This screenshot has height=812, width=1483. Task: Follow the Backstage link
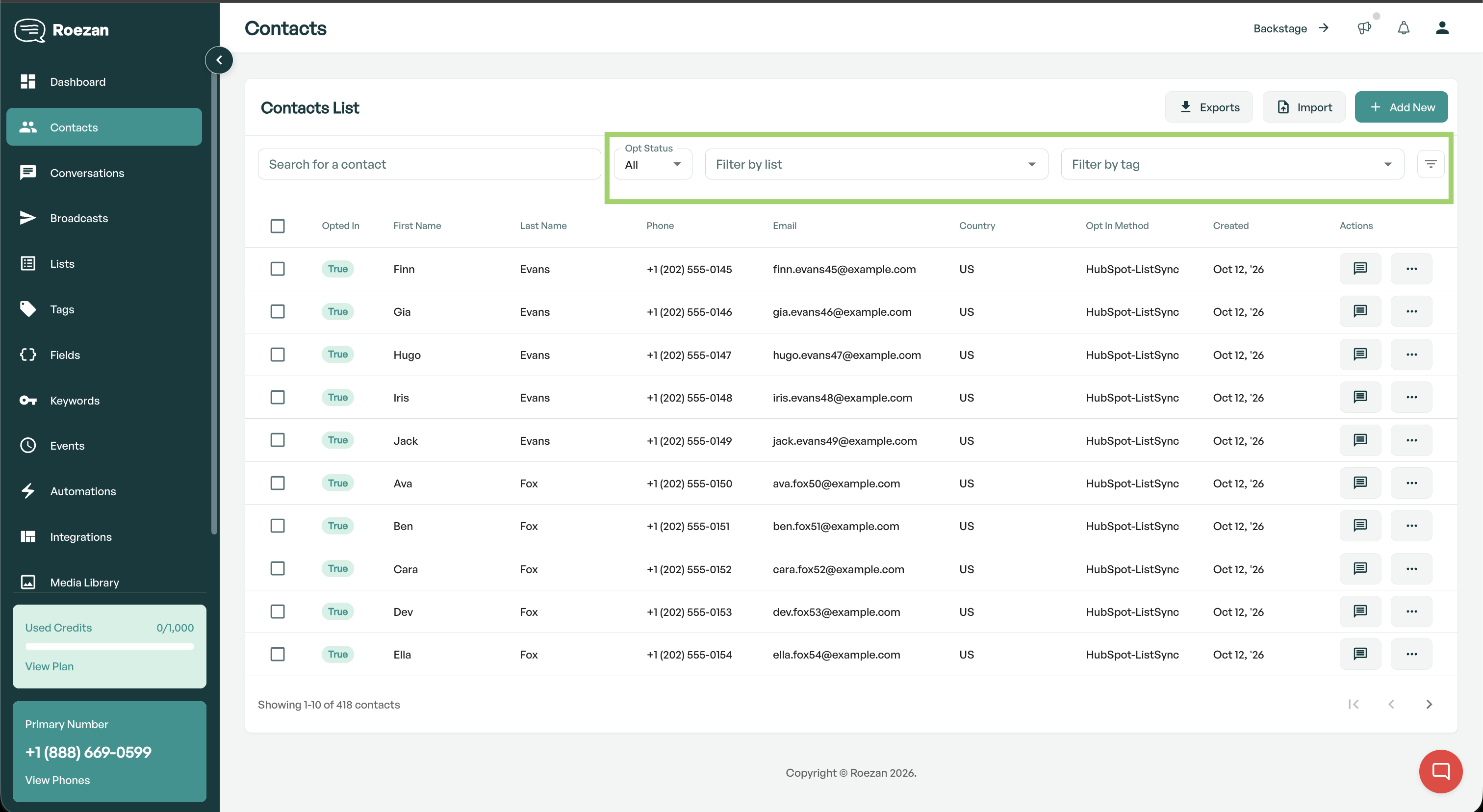pos(1291,28)
